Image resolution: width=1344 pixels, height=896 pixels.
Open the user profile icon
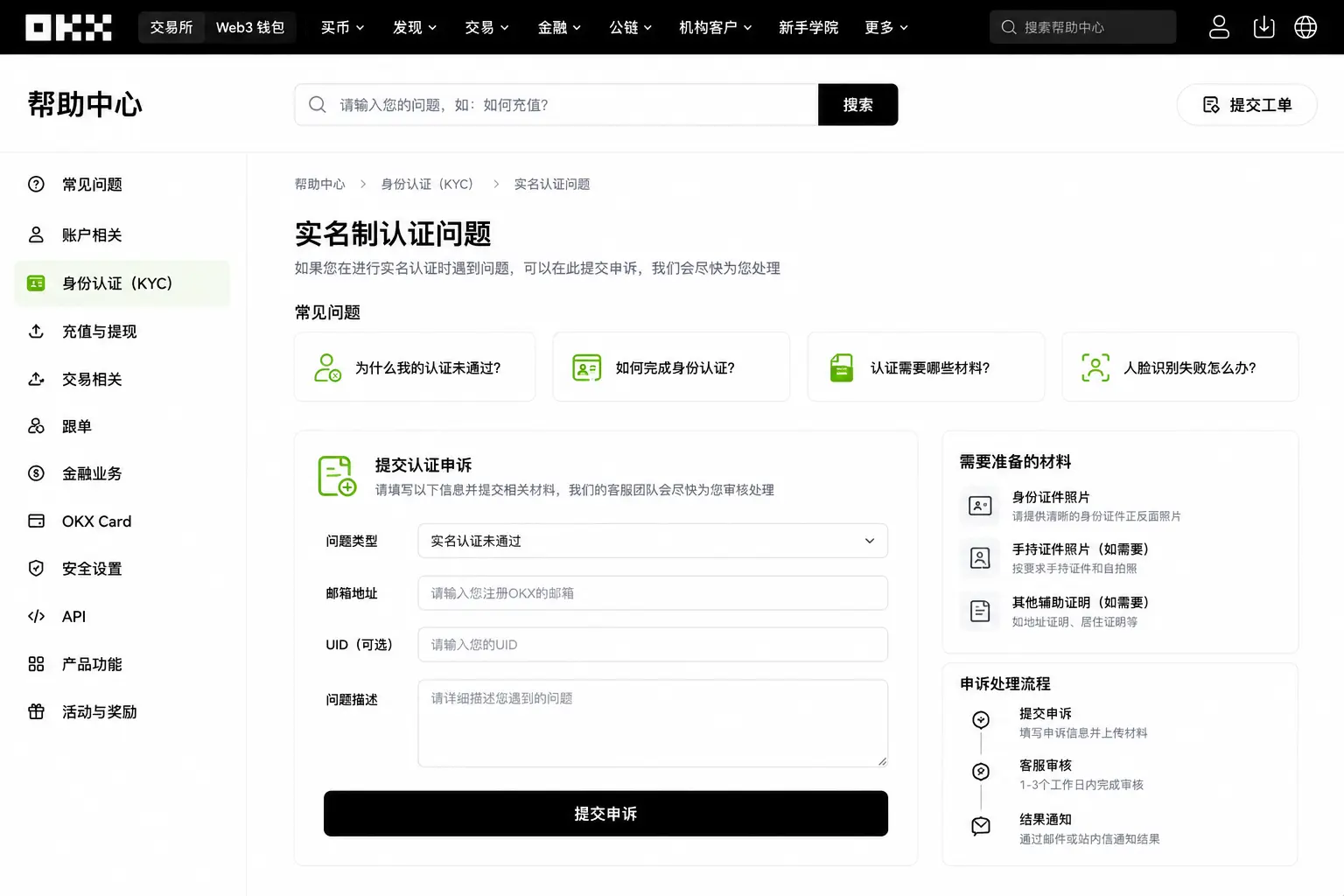[x=1219, y=27]
